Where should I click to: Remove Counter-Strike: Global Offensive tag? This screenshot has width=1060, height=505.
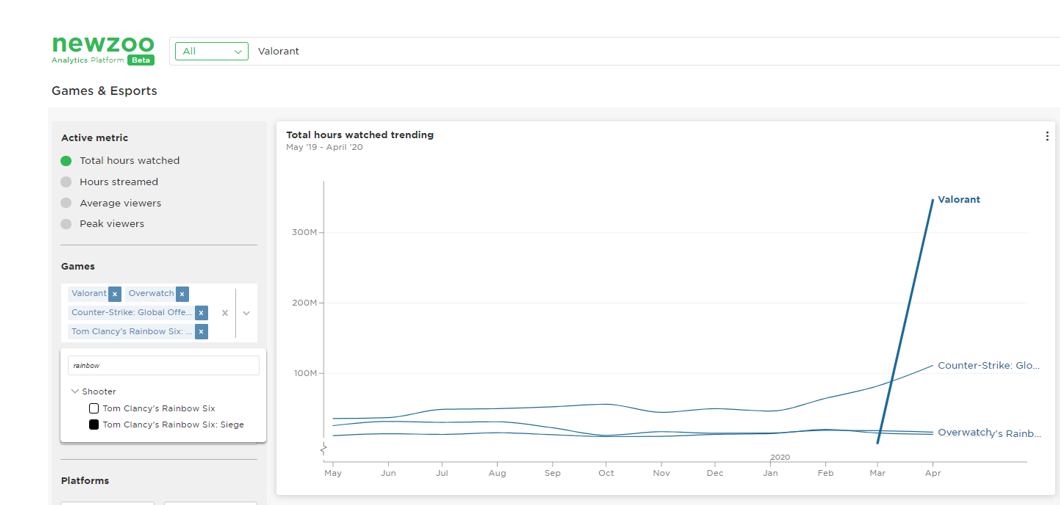click(201, 313)
